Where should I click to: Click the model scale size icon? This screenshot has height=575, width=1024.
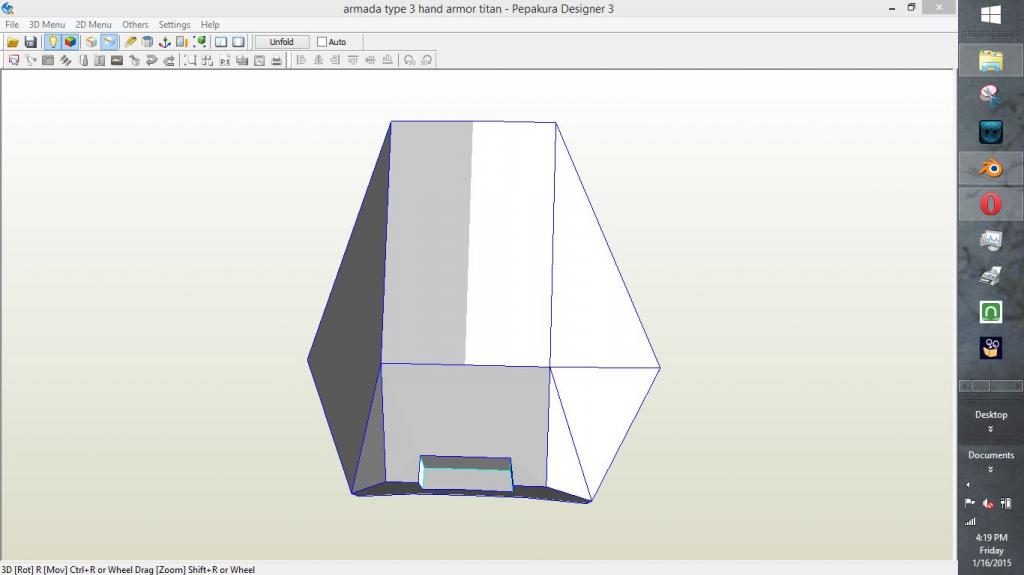[x=182, y=42]
